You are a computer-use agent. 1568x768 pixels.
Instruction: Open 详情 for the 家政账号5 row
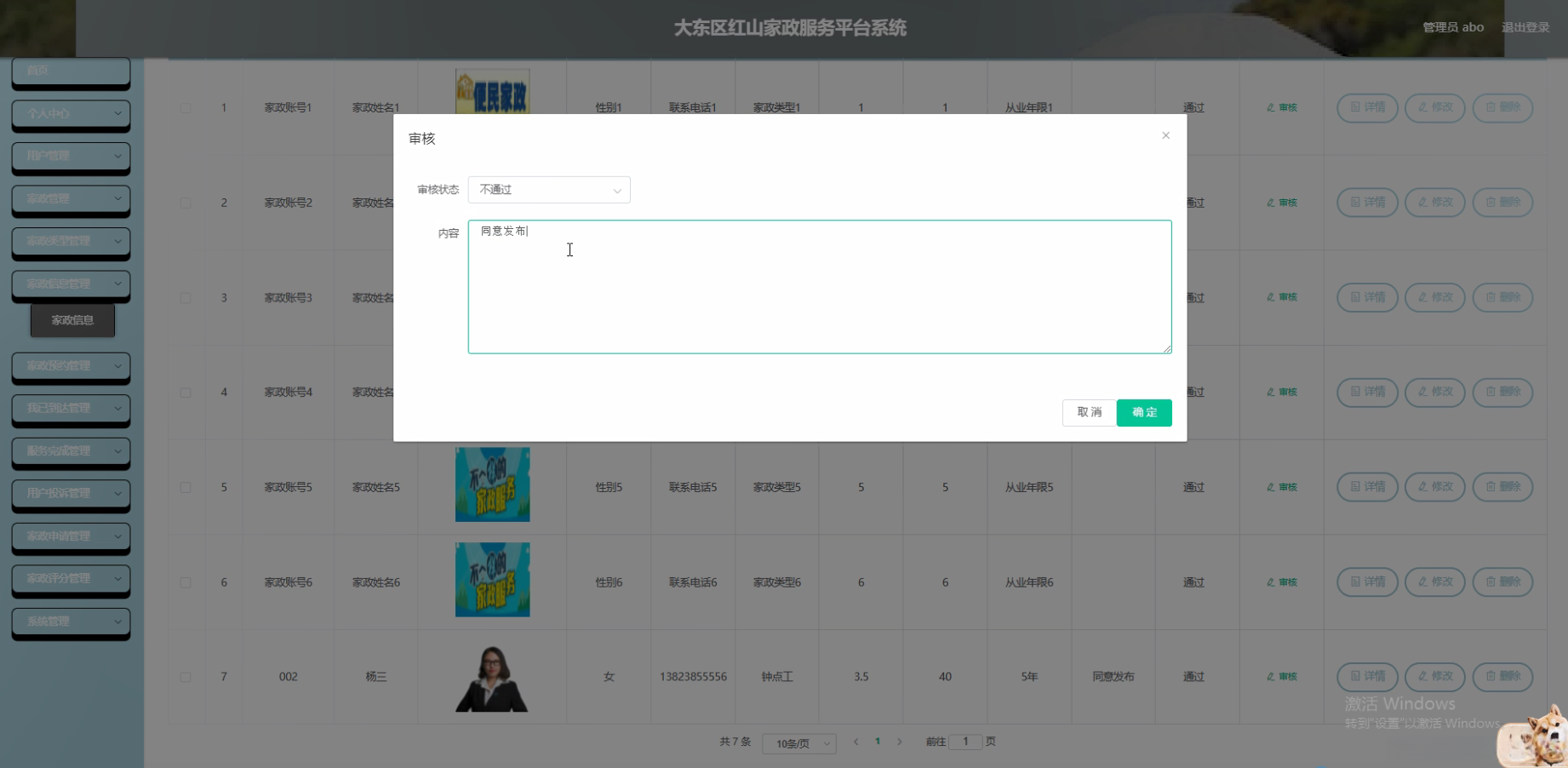(1367, 487)
